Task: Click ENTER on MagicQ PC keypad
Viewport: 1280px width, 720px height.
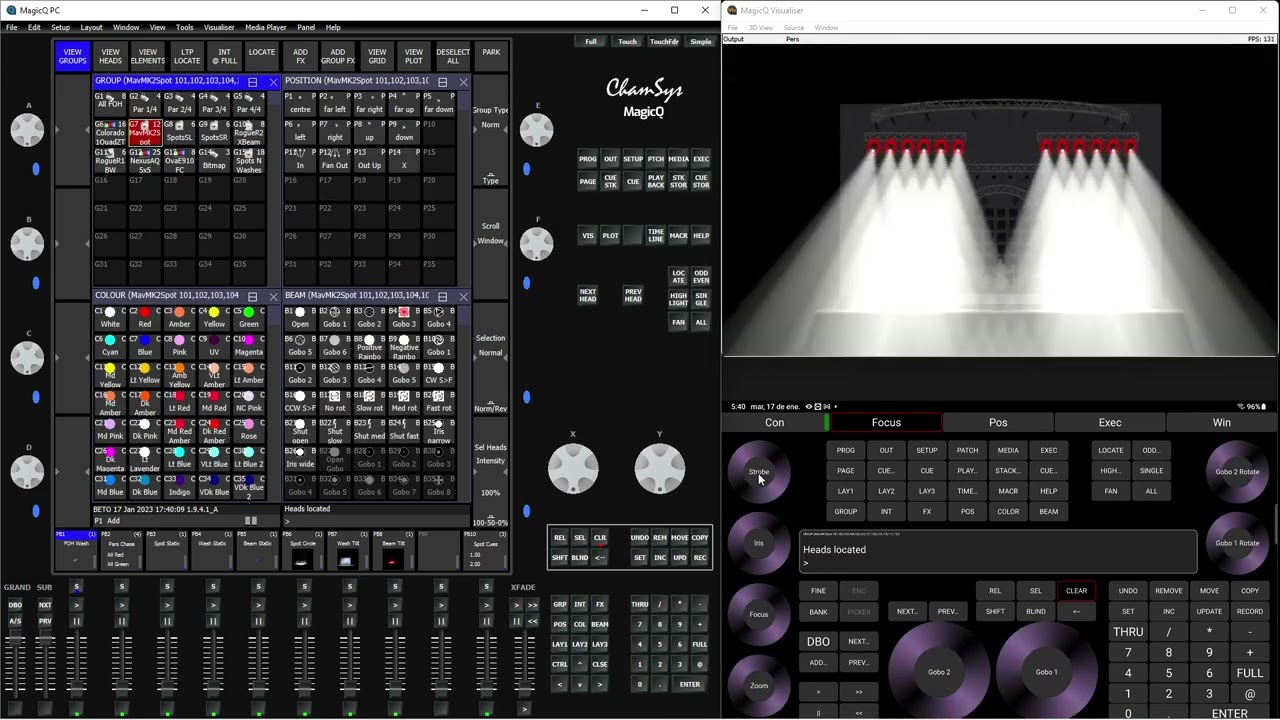Action: 690,685
